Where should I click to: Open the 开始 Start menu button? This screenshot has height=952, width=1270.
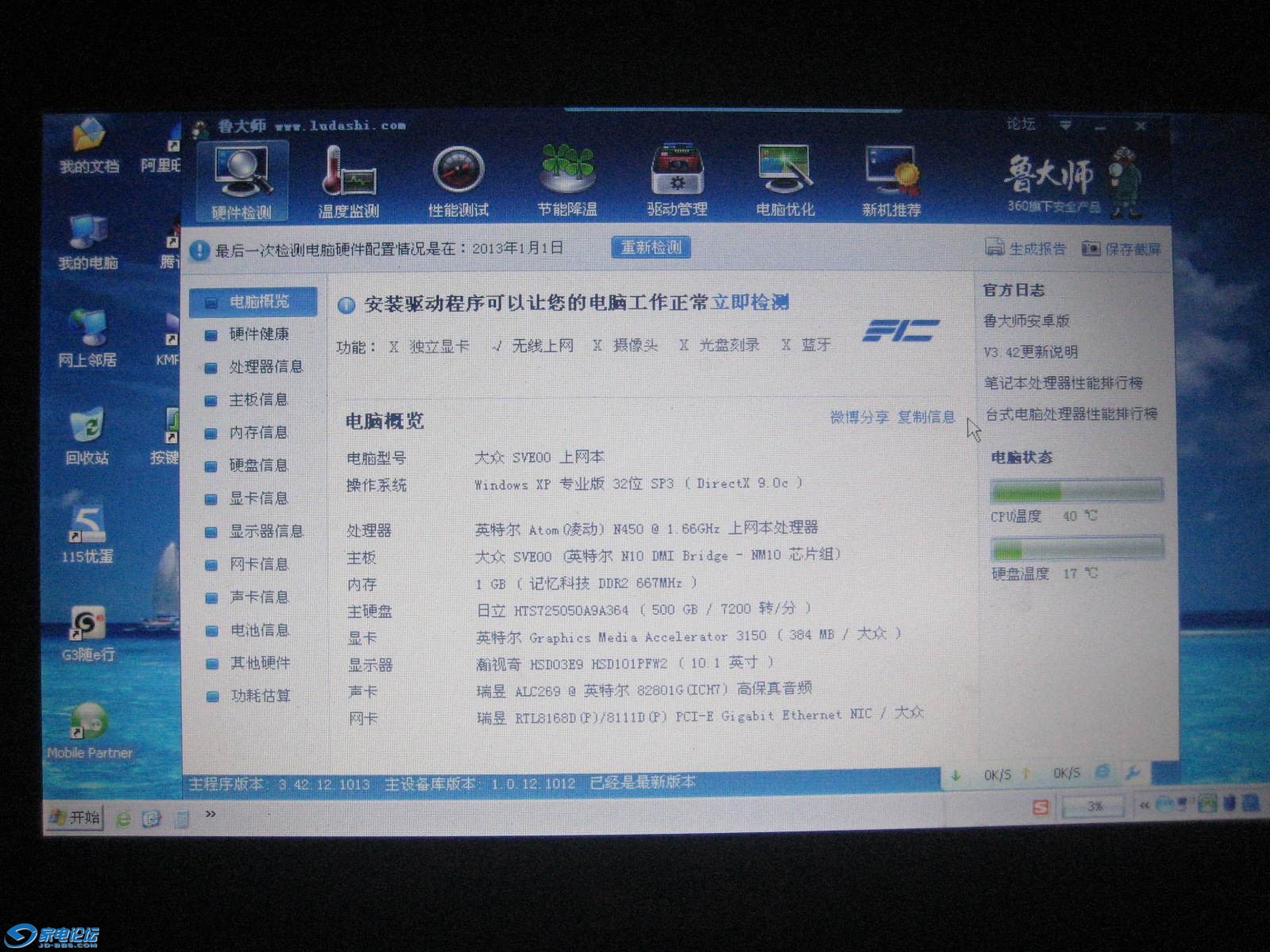[x=75, y=817]
